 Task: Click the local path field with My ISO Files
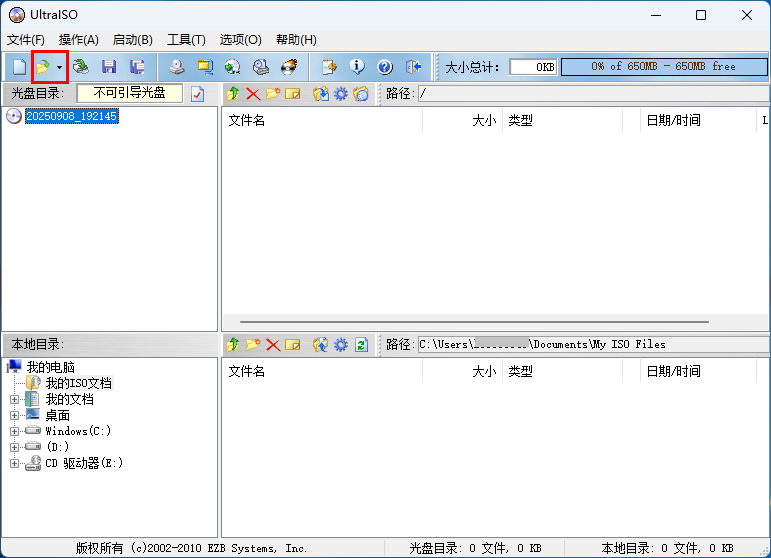[594, 345]
